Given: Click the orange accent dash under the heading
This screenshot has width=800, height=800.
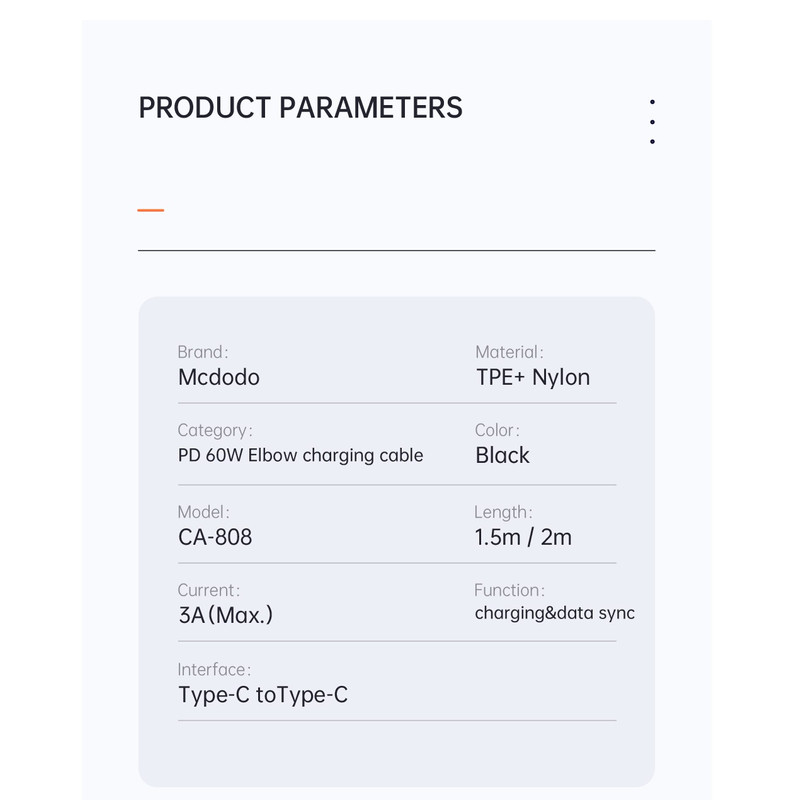Looking at the screenshot, I should pos(151,211).
